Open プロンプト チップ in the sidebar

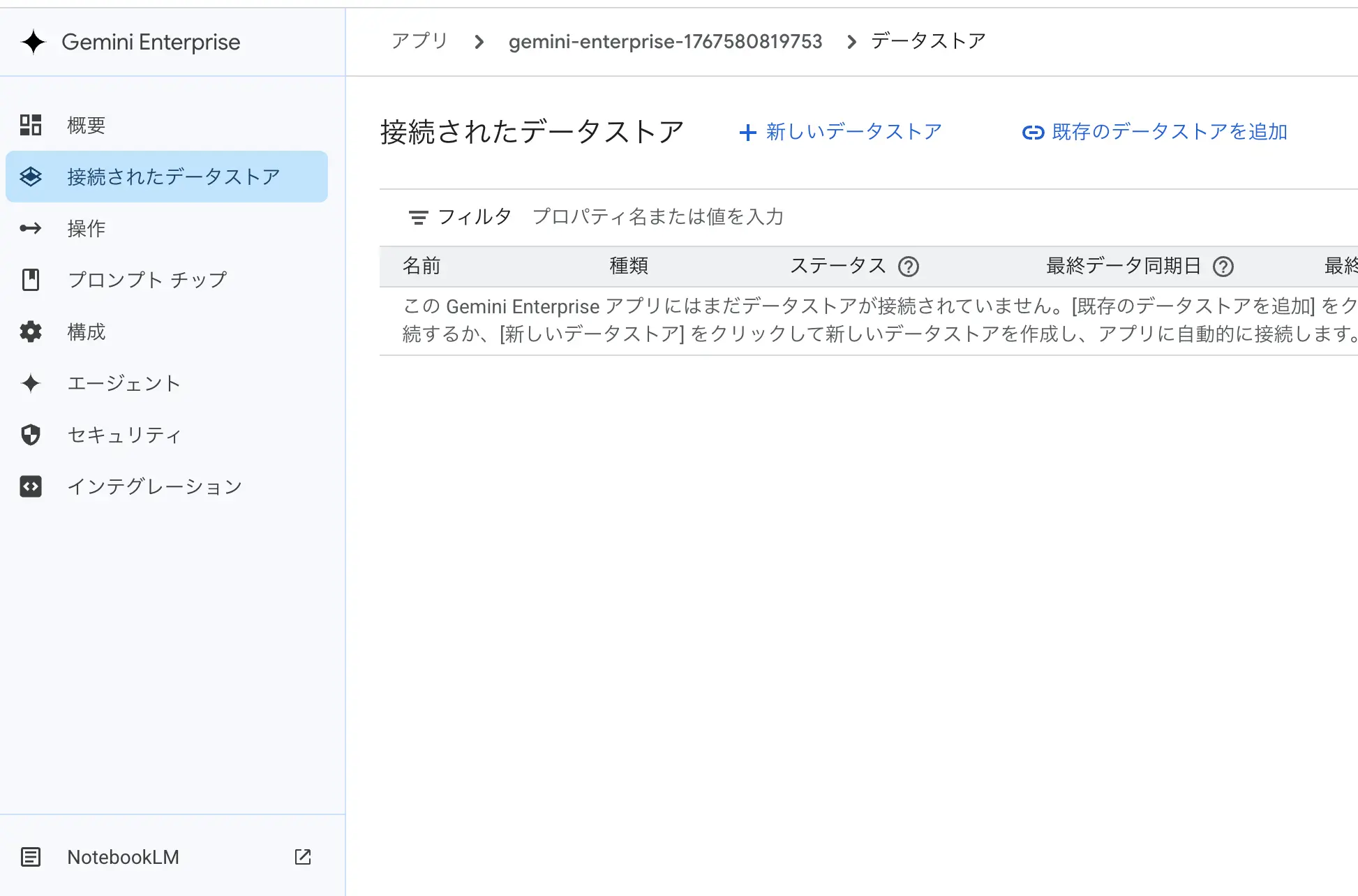(167, 280)
